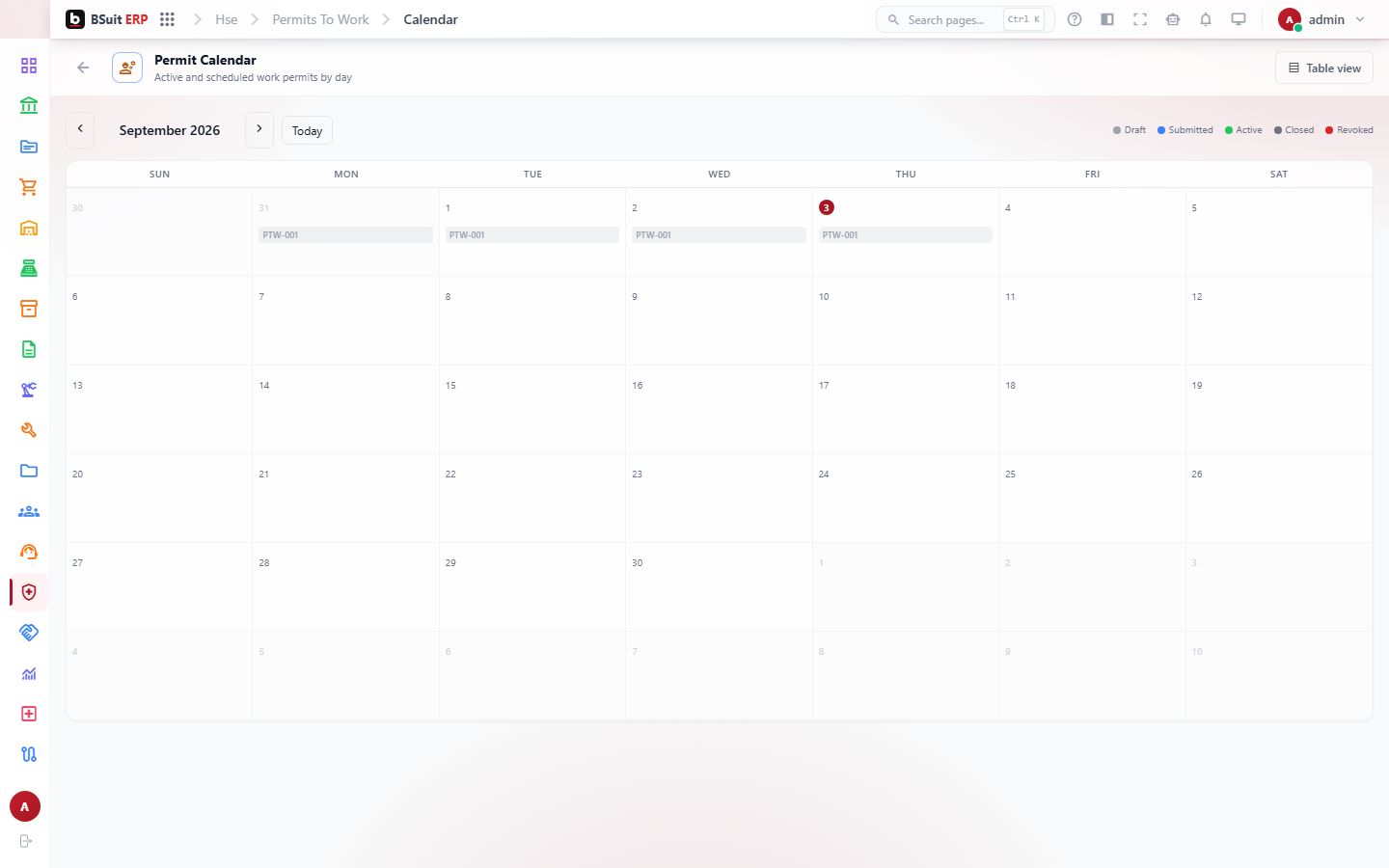Click the red A avatar in sidebar
The image size is (1389, 868).
[x=25, y=806]
